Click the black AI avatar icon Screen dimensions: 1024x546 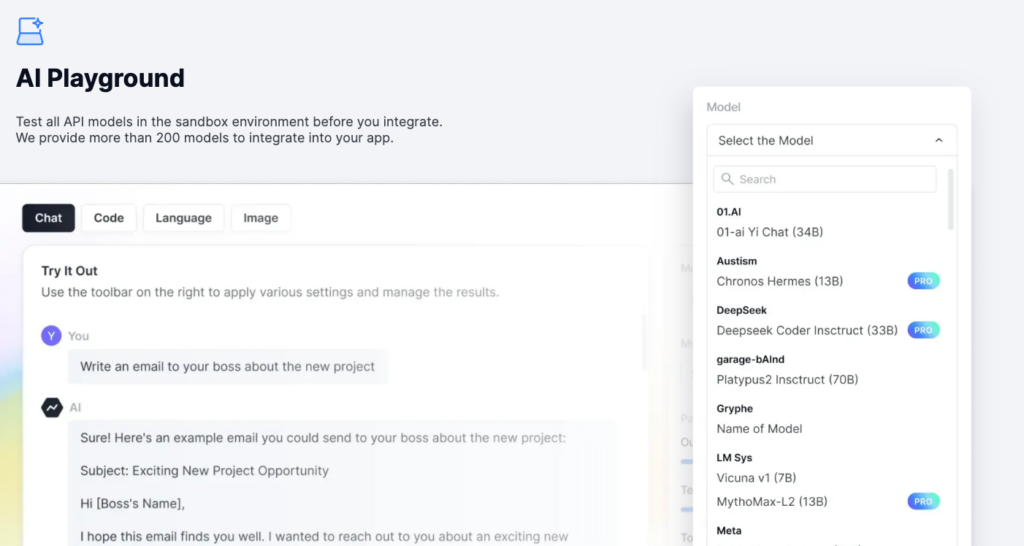tap(52, 408)
